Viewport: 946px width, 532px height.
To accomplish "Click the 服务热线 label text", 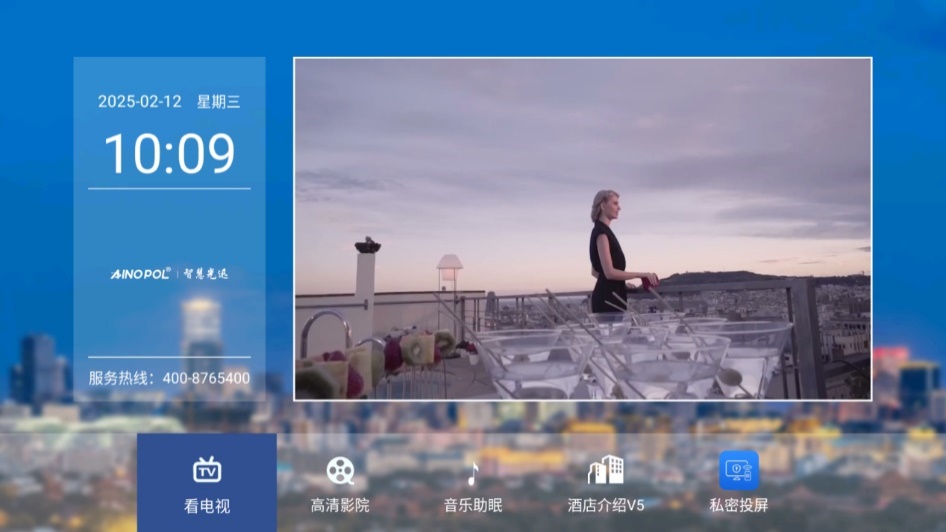I will 120,379.
